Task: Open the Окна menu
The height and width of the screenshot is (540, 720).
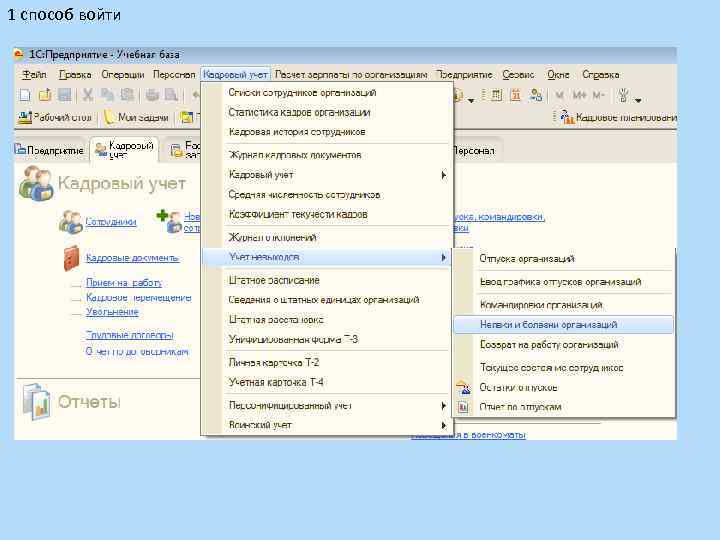Action: (558, 74)
